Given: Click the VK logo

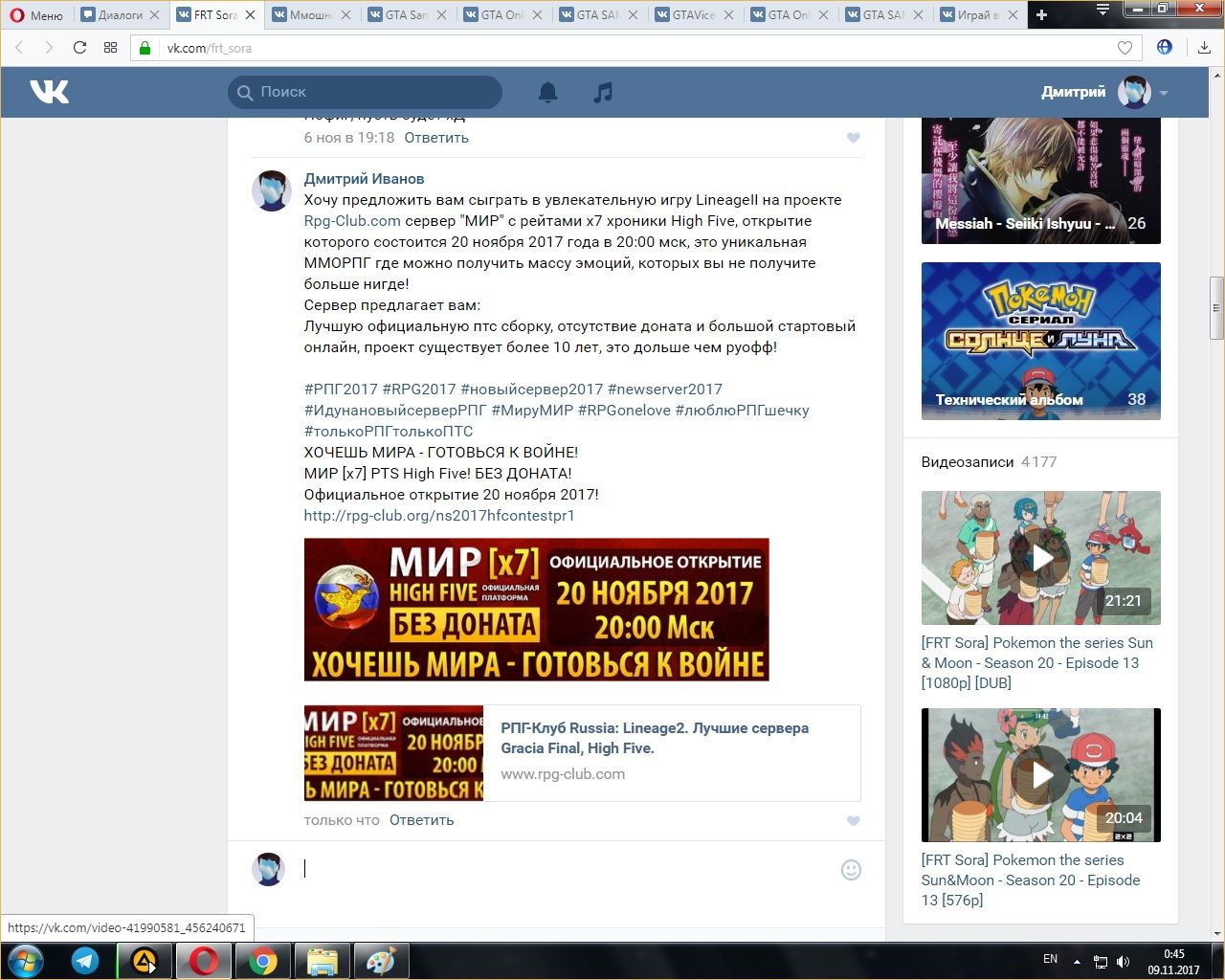Looking at the screenshot, I should 49,92.
